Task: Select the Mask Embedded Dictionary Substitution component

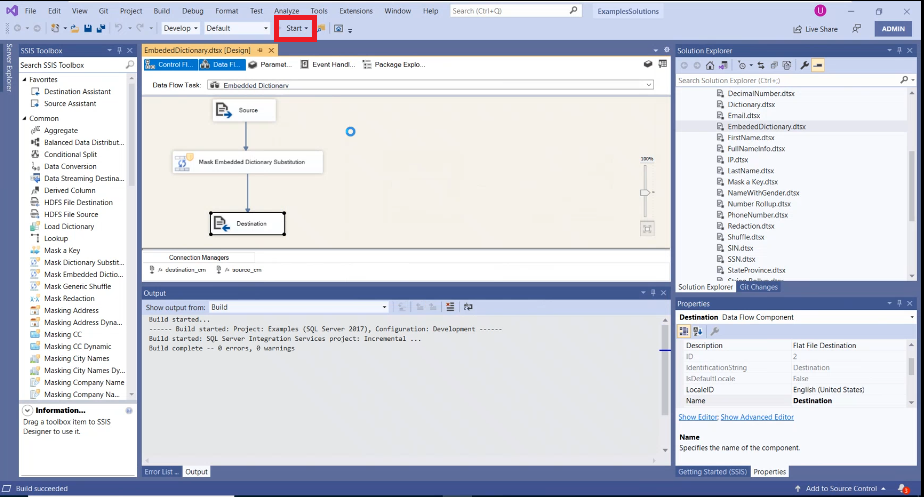Action: (248, 162)
